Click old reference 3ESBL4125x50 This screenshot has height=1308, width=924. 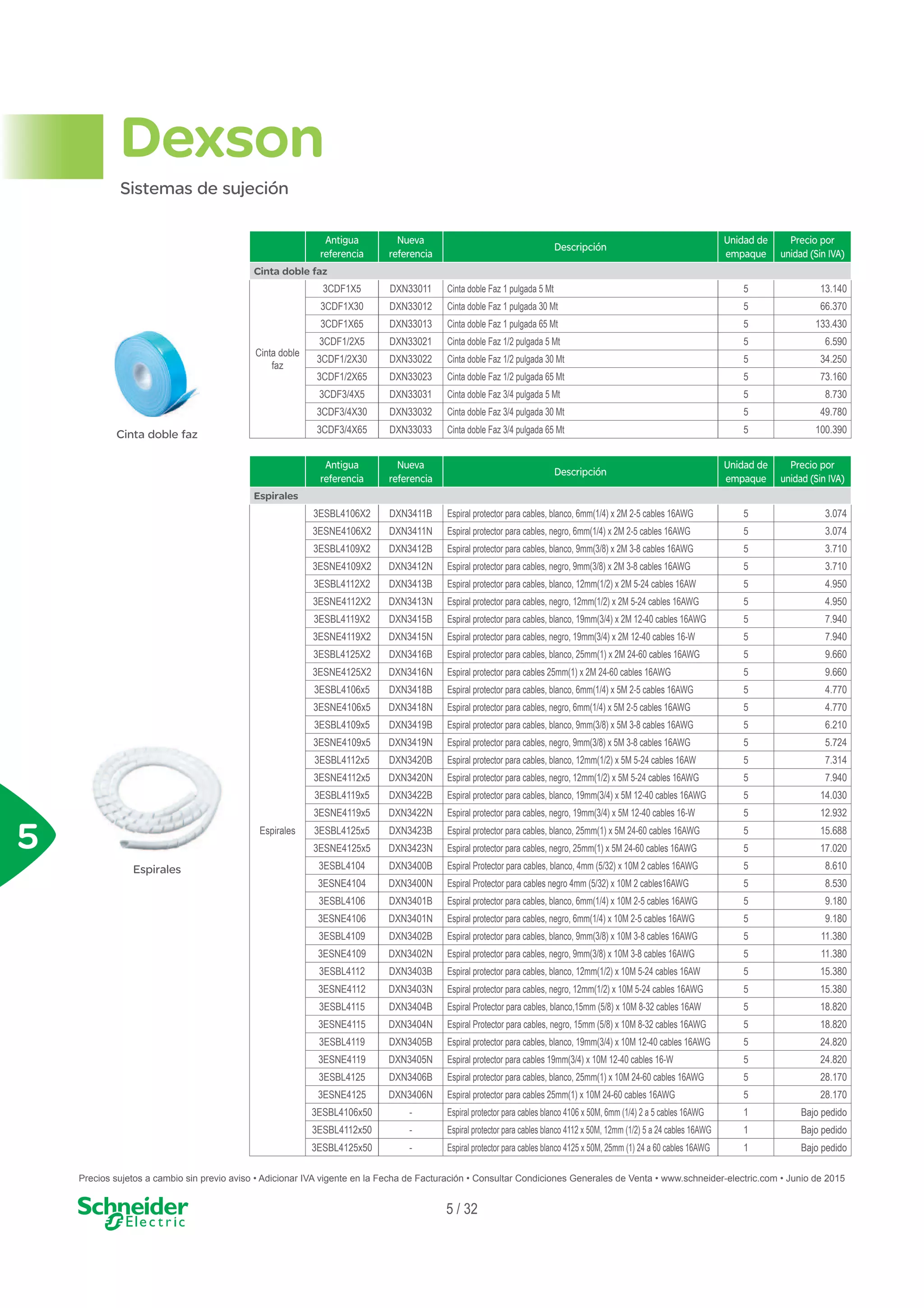[342, 1147]
